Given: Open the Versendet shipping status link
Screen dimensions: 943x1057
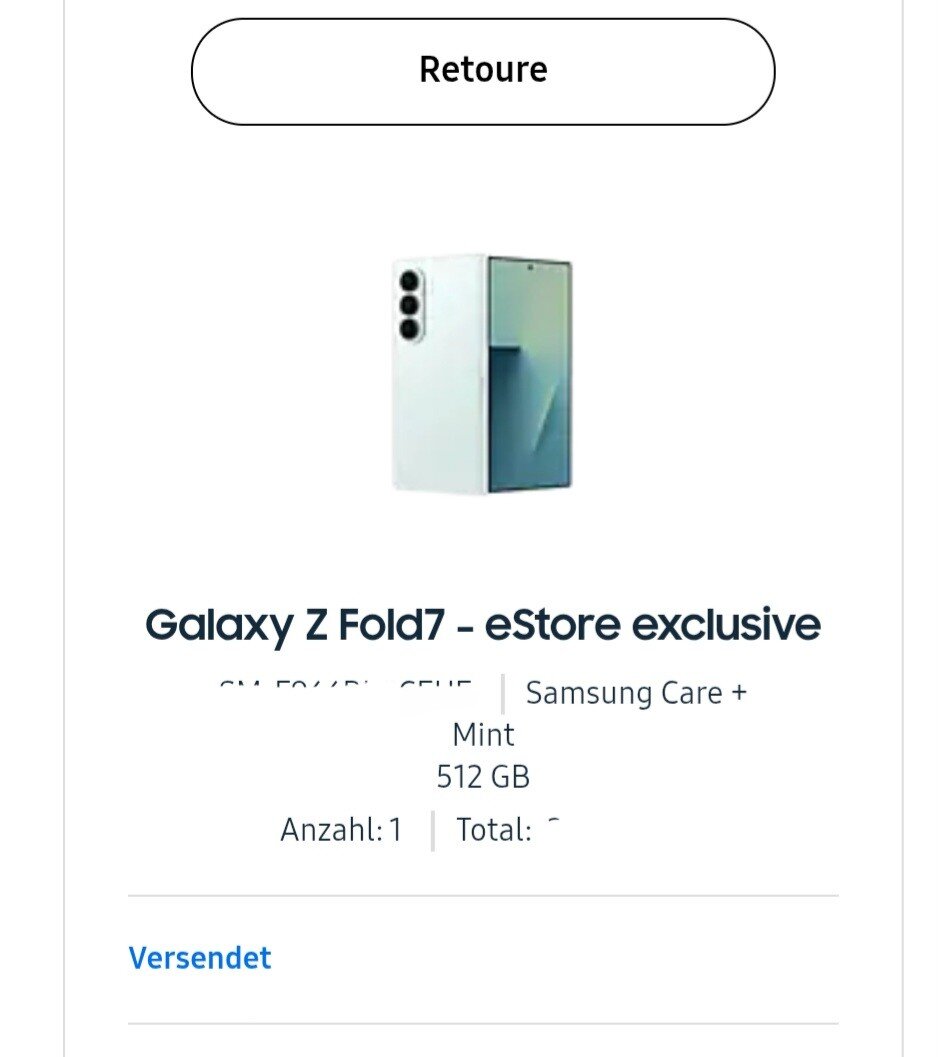Looking at the screenshot, I should (200, 958).
